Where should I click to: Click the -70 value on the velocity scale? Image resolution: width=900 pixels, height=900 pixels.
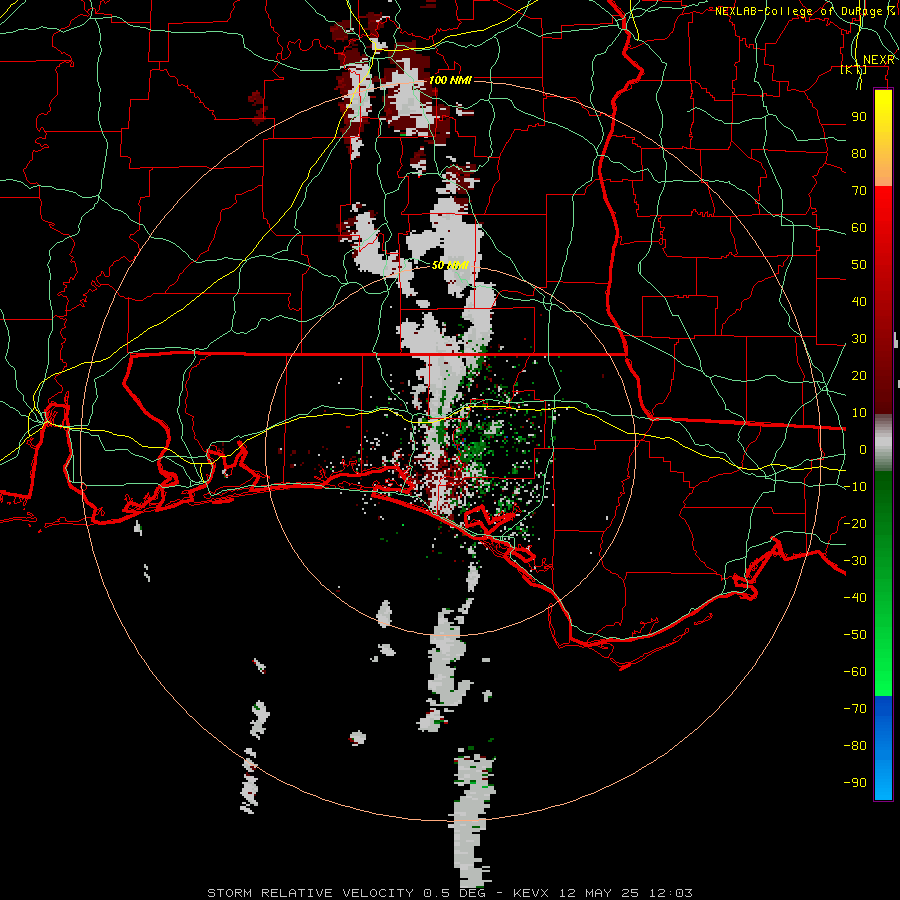pyautogui.click(x=855, y=709)
